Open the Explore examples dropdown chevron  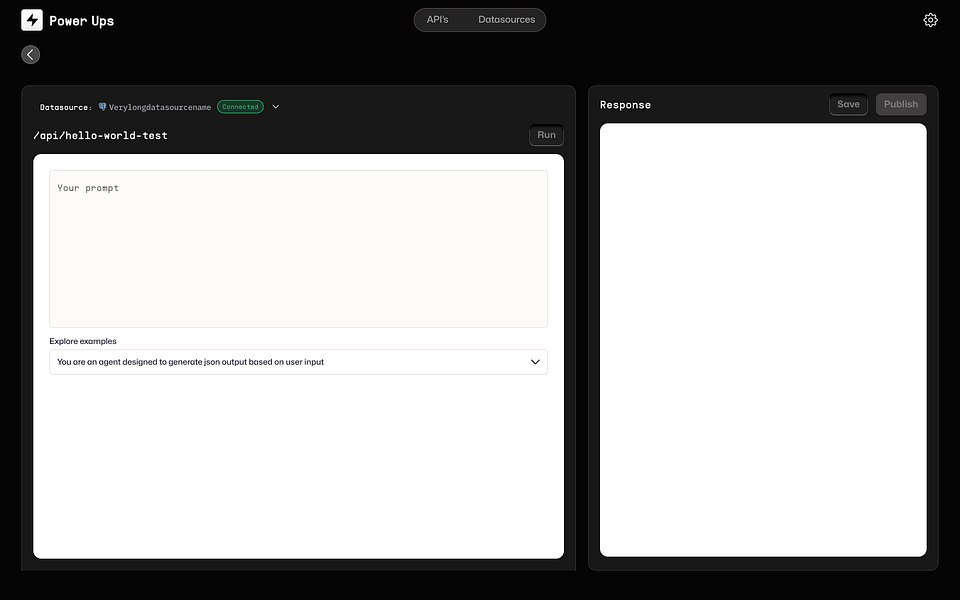pyautogui.click(x=533, y=361)
